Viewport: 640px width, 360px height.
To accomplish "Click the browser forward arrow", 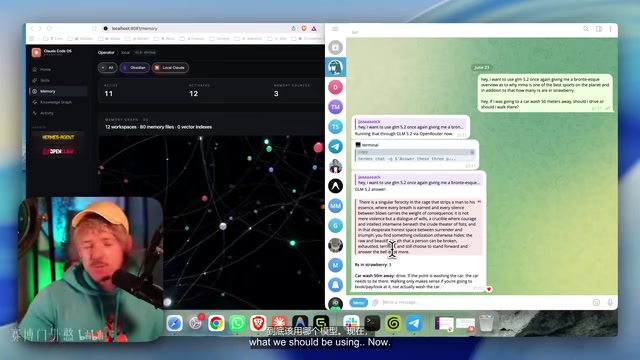I will (40, 29).
